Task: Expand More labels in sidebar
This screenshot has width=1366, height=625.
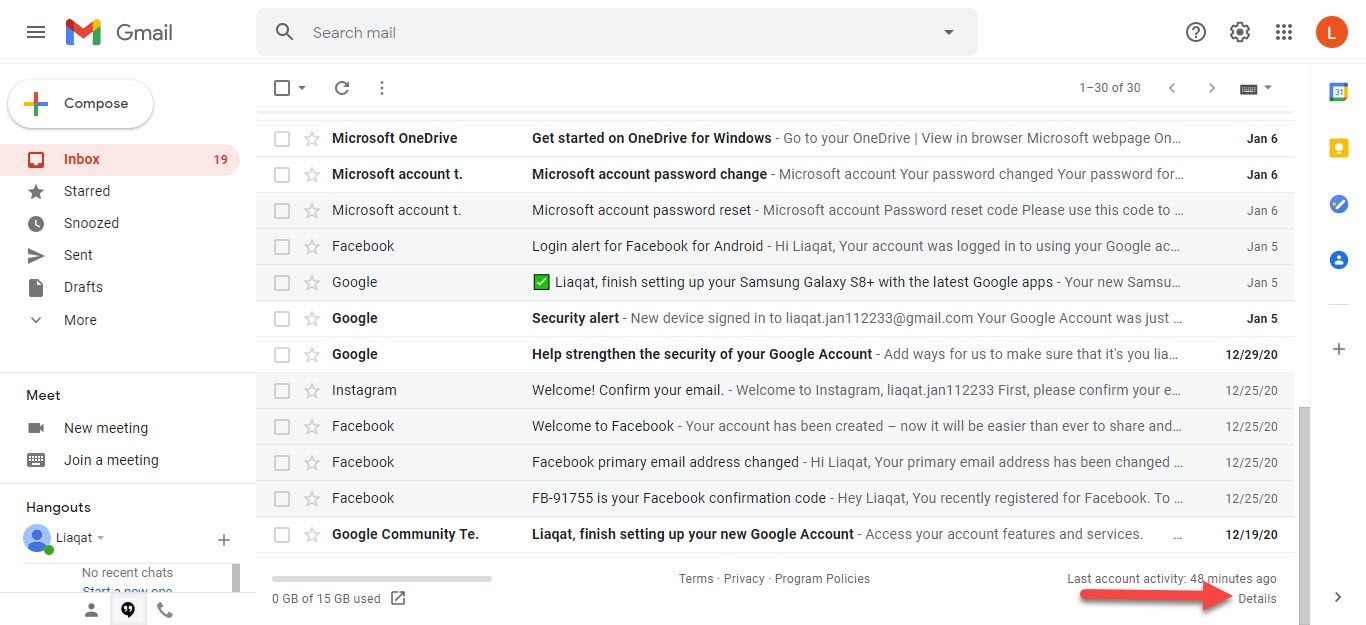Action: click(x=80, y=320)
